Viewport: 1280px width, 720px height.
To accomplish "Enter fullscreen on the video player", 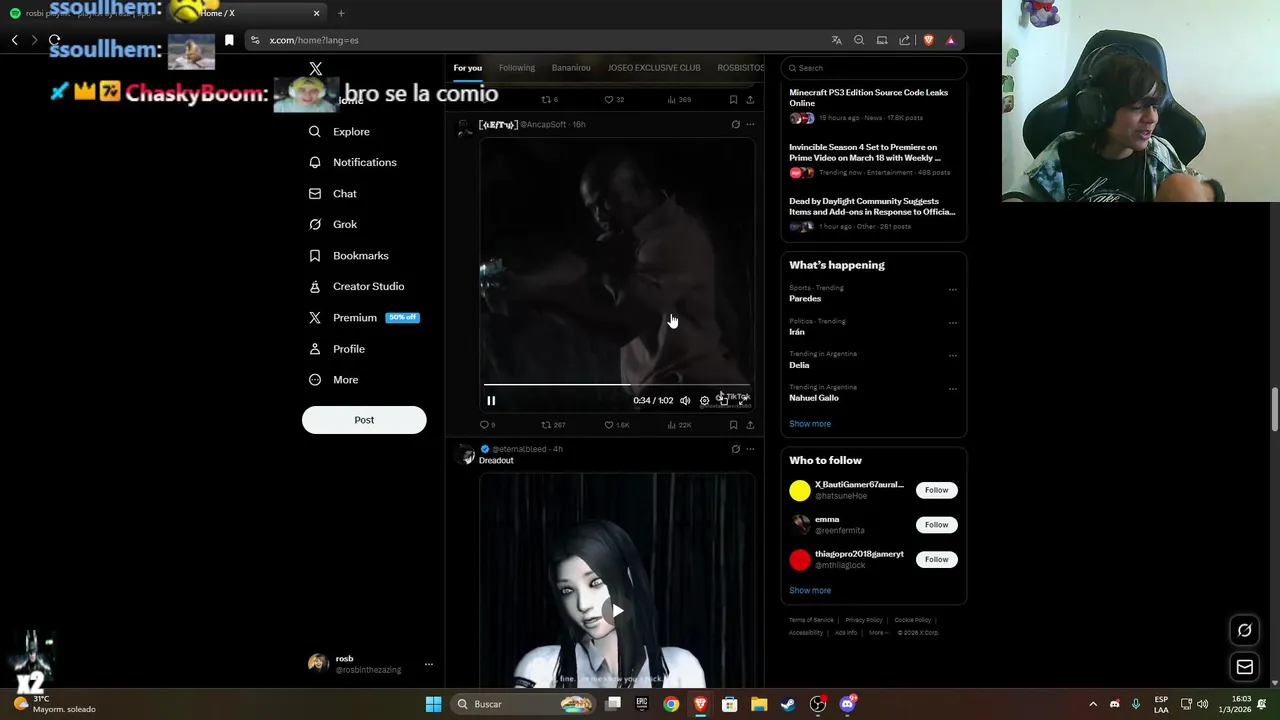I will (x=742, y=400).
